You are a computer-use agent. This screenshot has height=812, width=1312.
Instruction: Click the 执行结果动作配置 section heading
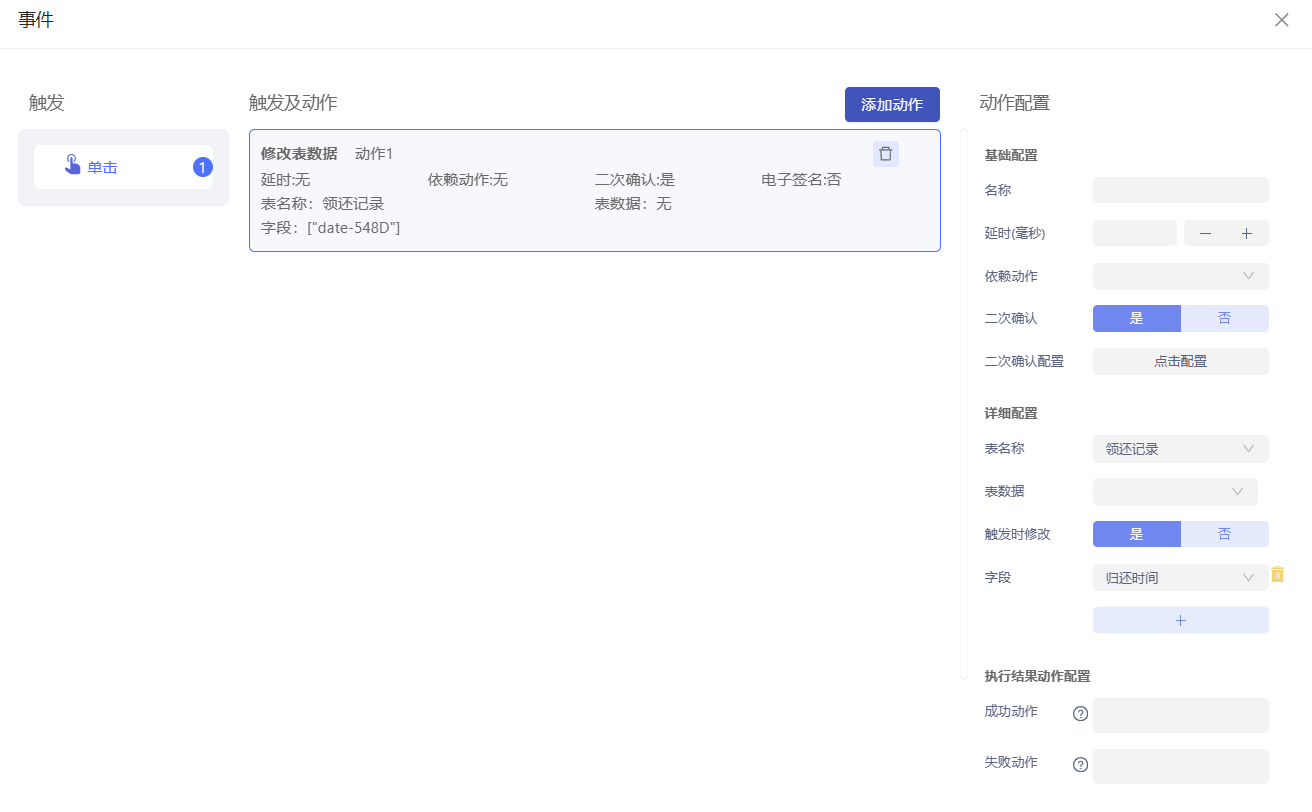point(1037,676)
